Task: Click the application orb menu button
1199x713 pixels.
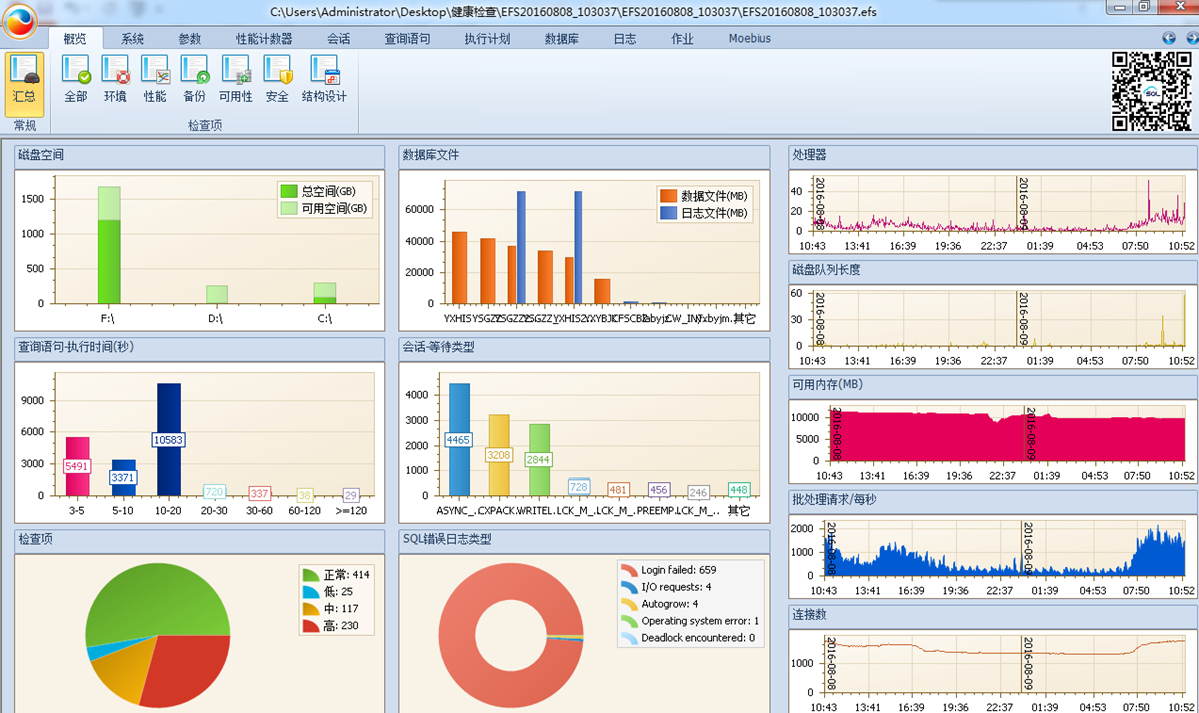Action: (19, 21)
